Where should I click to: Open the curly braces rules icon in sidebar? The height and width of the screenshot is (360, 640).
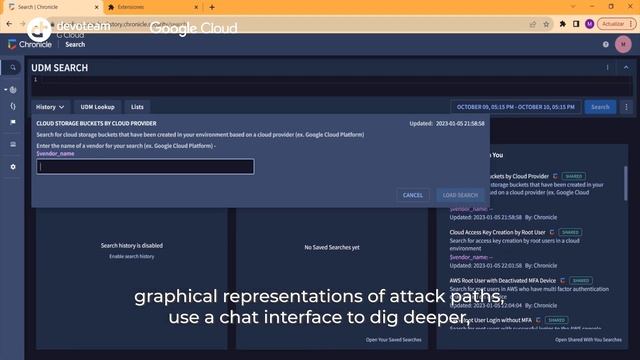[13, 106]
